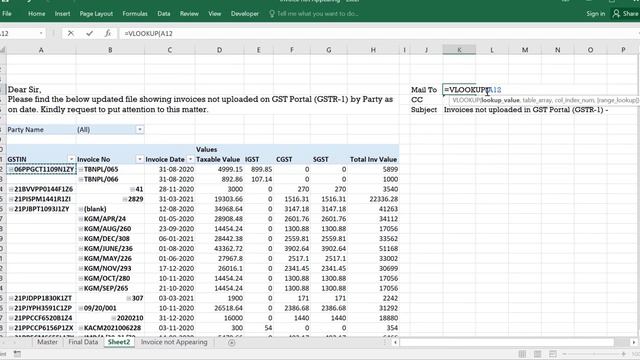This screenshot has width=640, height=360.
Task: Select column header K
Action: click(x=459, y=50)
